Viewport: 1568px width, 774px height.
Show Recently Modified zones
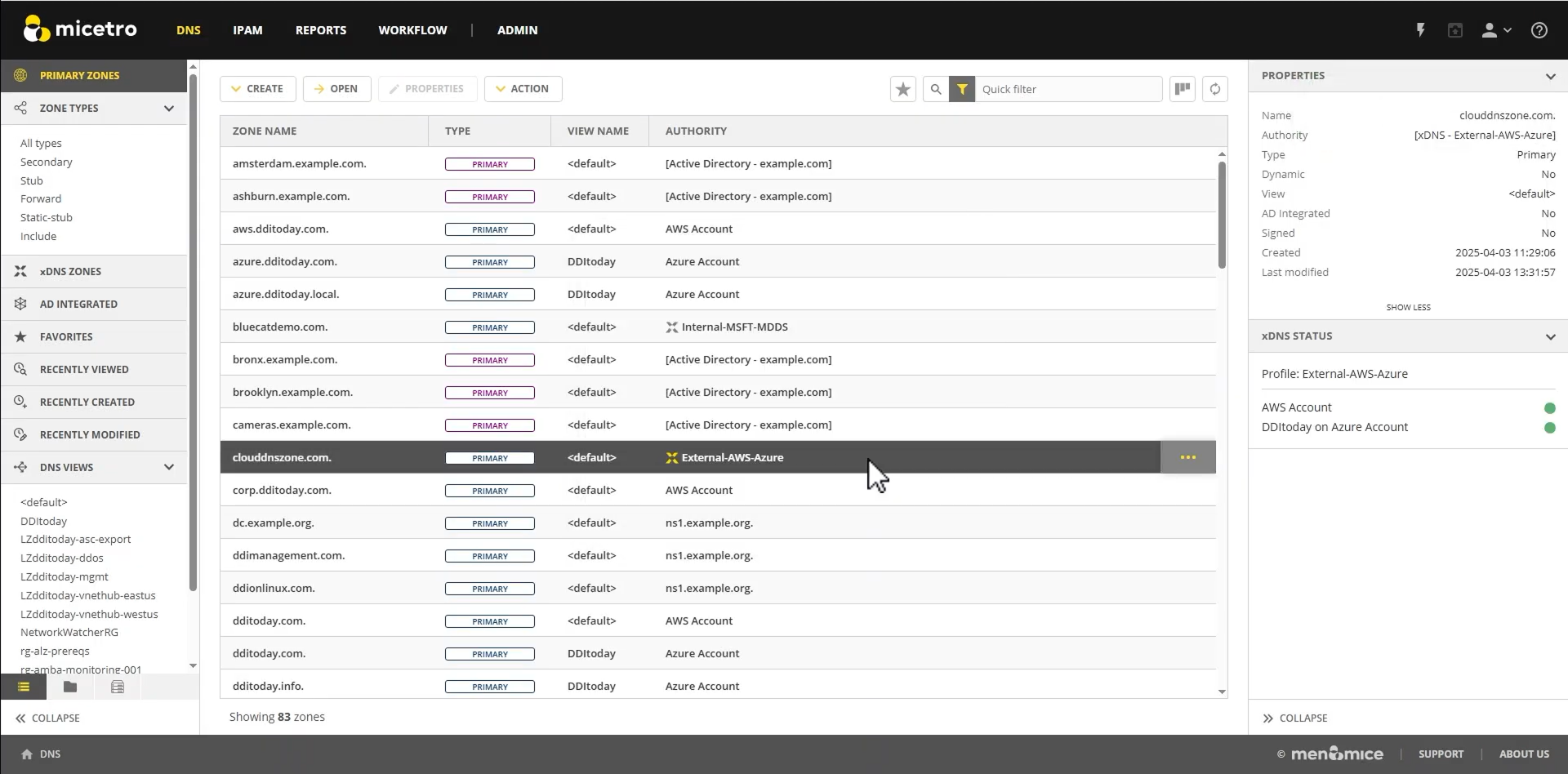coord(94,434)
